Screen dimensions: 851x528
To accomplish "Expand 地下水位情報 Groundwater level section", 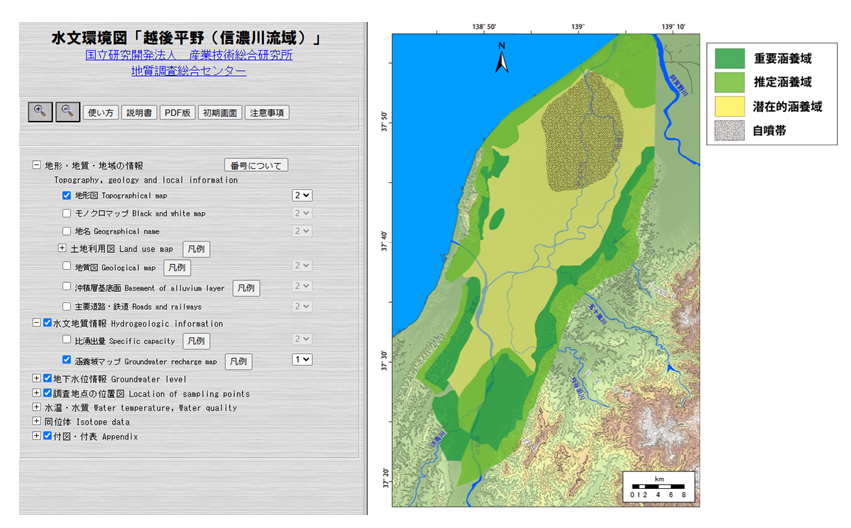I will [x=36, y=378].
